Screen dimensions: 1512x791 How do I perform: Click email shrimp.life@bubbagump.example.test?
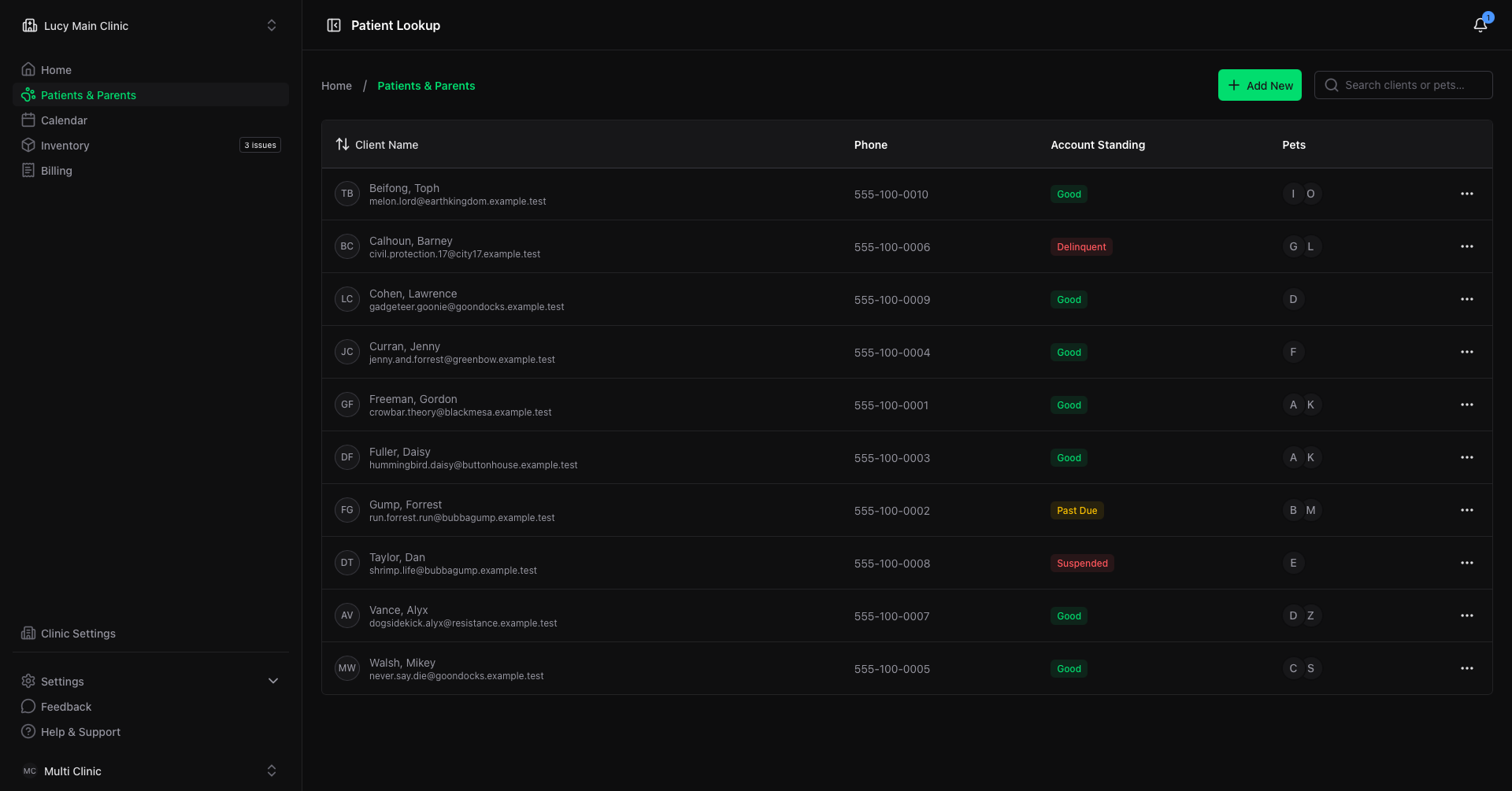tap(453, 571)
